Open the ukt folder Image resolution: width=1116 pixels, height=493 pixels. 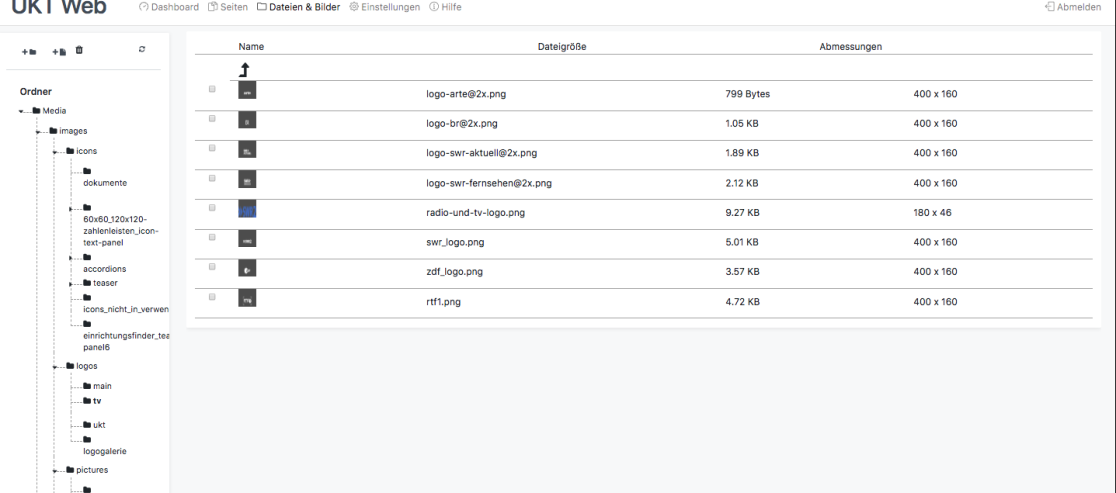(95, 425)
